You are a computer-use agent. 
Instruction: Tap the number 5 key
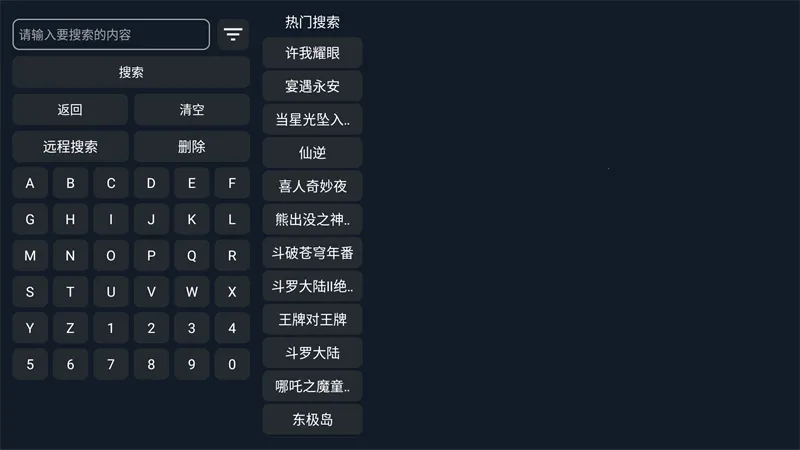click(30, 364)
